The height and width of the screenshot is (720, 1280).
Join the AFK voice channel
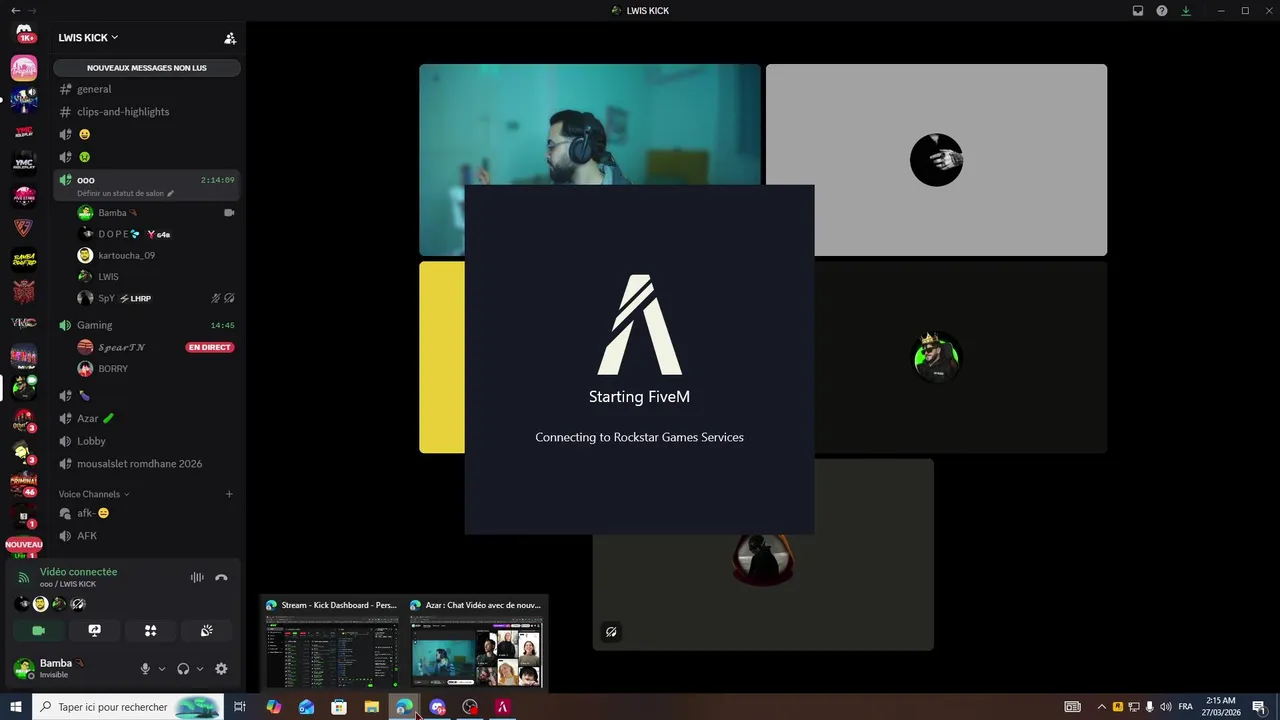click(147, 536)
